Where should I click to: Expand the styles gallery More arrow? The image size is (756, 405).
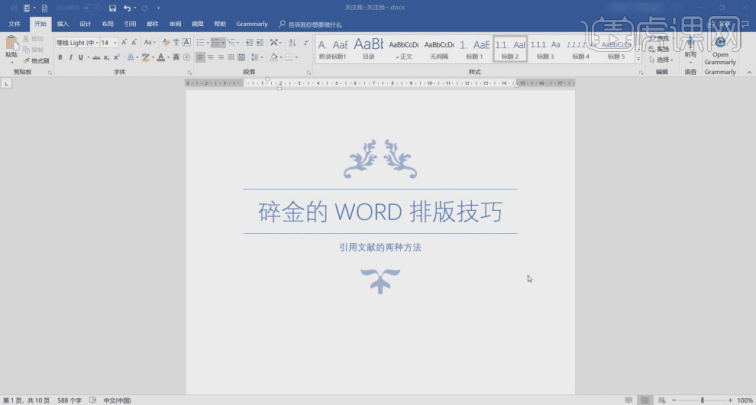[x=638, y=59]
